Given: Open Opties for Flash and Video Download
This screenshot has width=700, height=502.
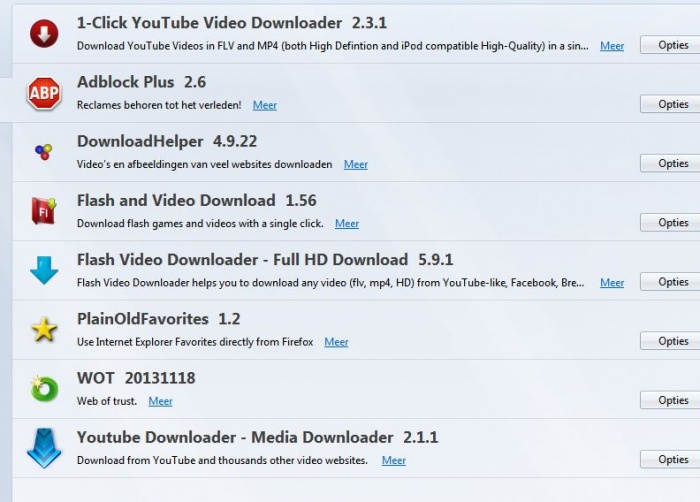Looking at the screenshot, I should coord(670,222).
